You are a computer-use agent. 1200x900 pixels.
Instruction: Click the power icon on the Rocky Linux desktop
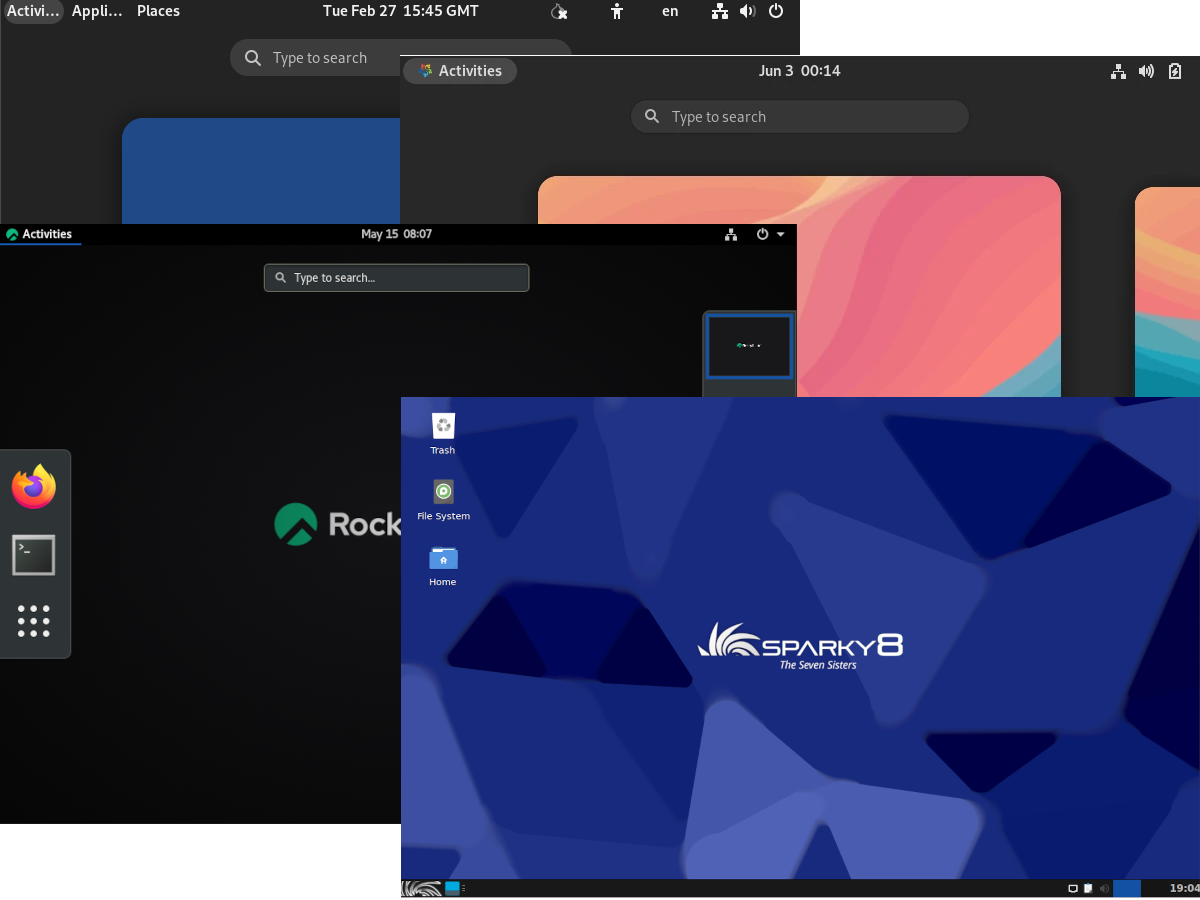coord(762,234)
